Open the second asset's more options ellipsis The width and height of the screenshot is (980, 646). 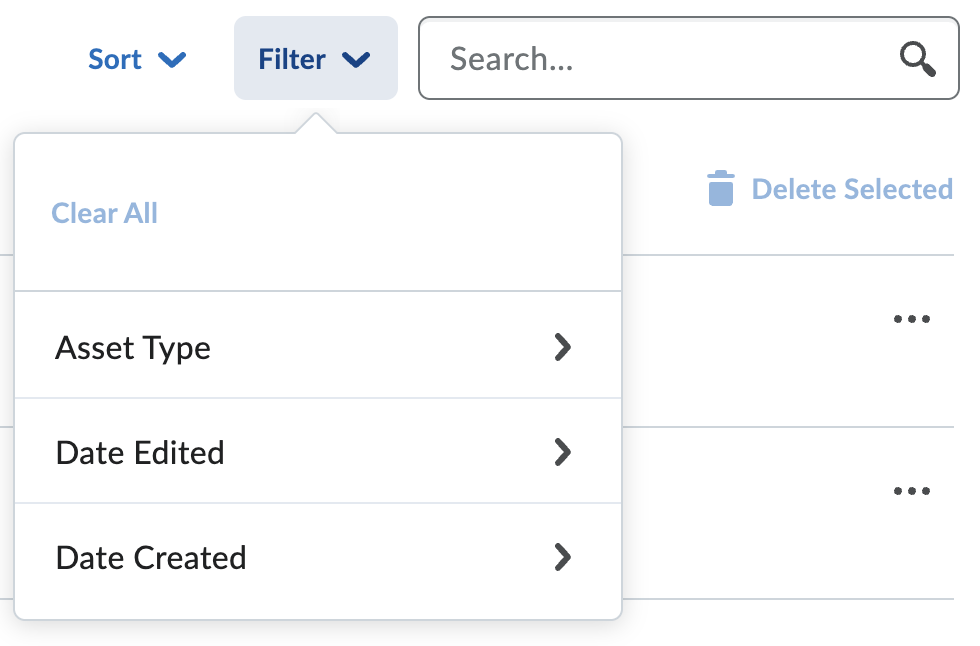coord(912,490)
